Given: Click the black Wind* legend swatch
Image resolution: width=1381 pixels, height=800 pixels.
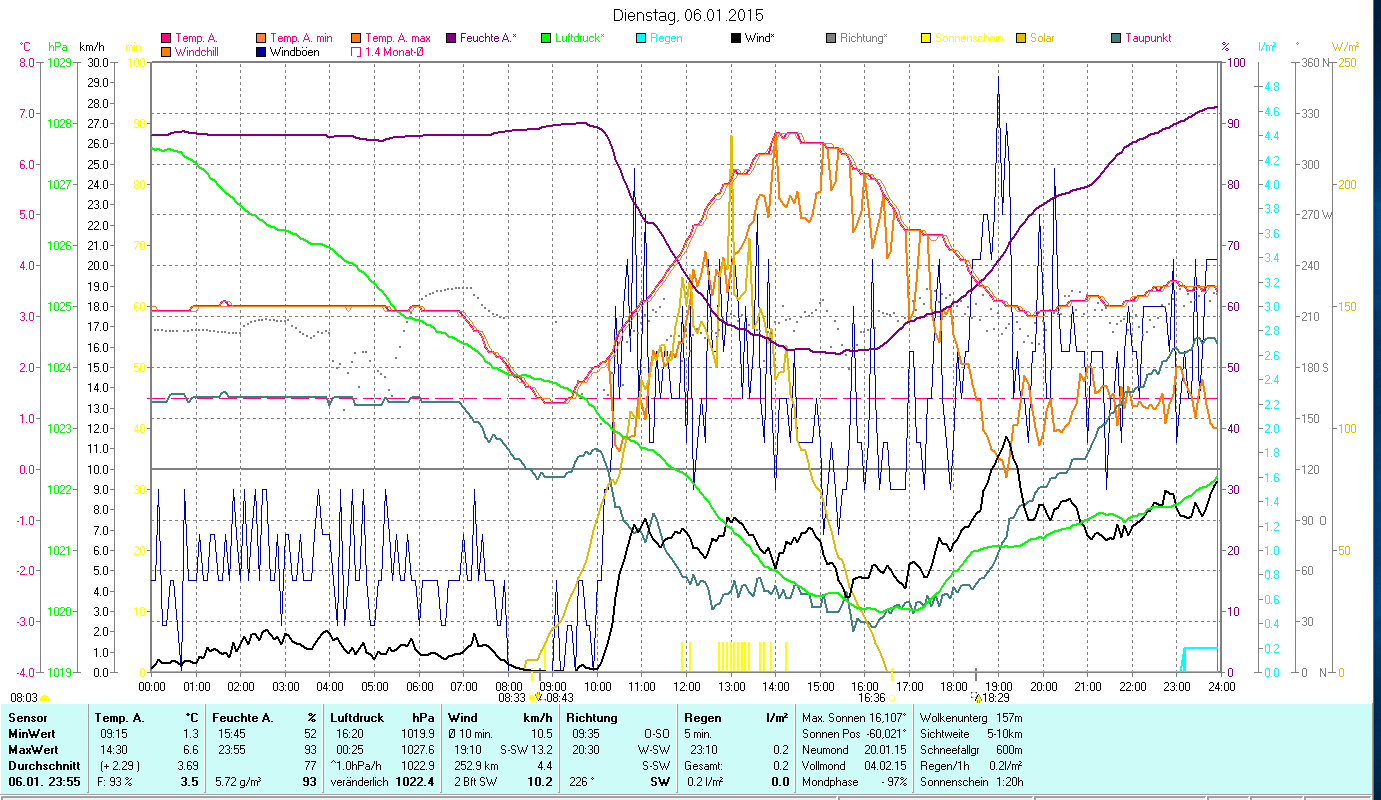Looking at the screenshot, I should coord(736,38).
